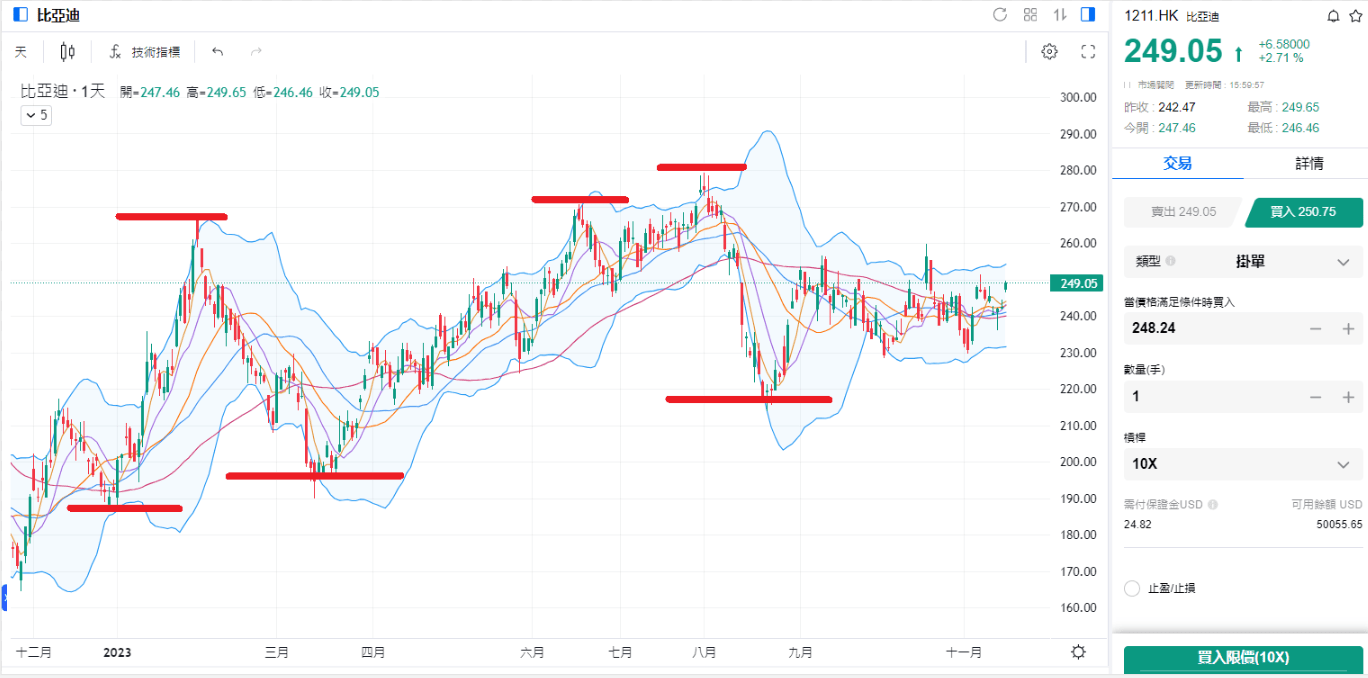This screenshot has height=678, width=1368.
Task: Collapse the indicator legend showing 5
Action: pos(35,115)
